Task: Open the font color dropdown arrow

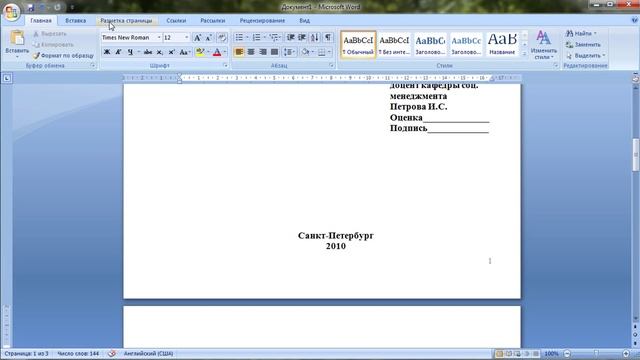Action: (225, 52)
